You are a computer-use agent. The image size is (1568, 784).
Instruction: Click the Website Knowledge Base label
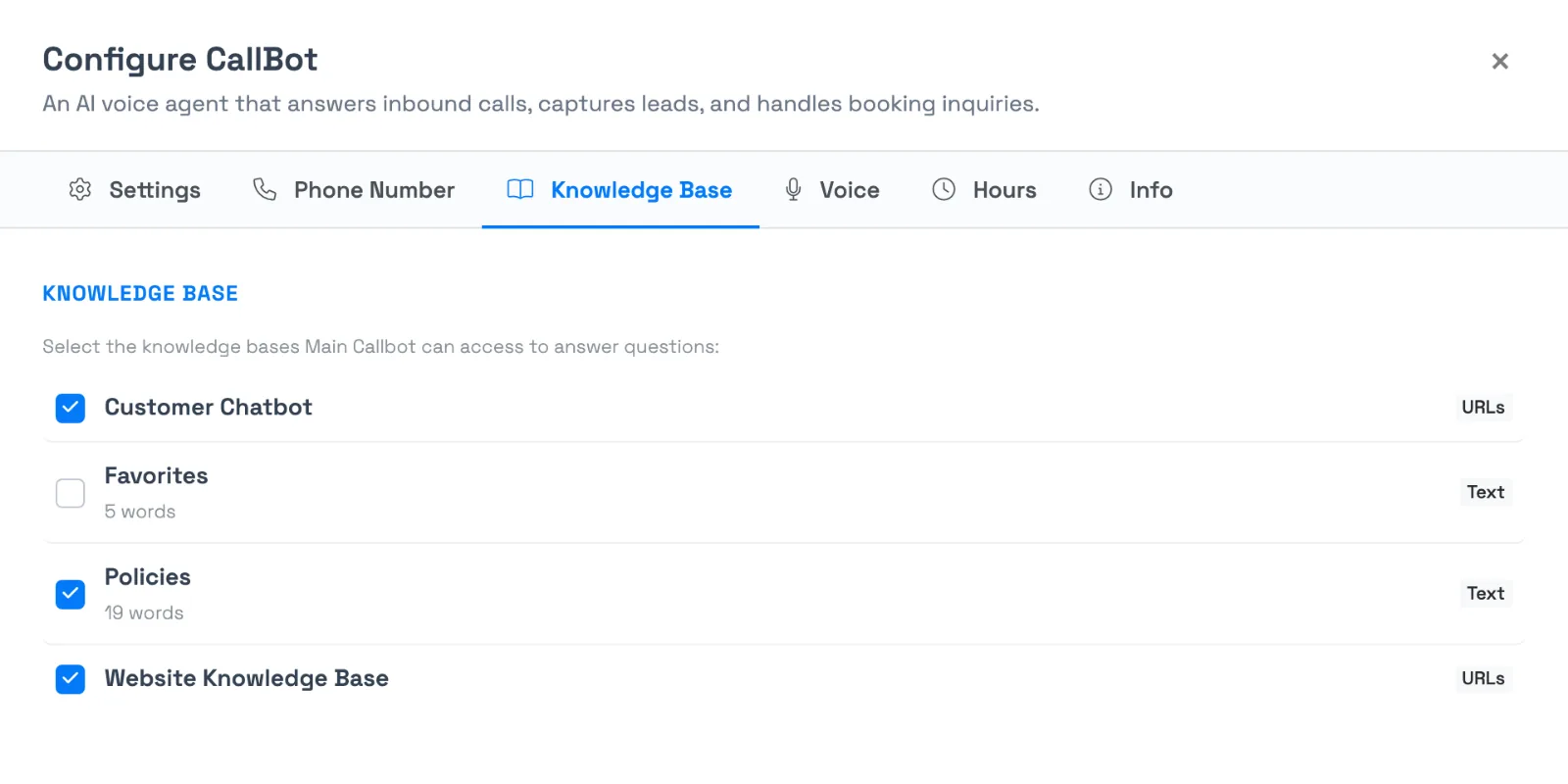pyautogui.click(x=246, y=678)
